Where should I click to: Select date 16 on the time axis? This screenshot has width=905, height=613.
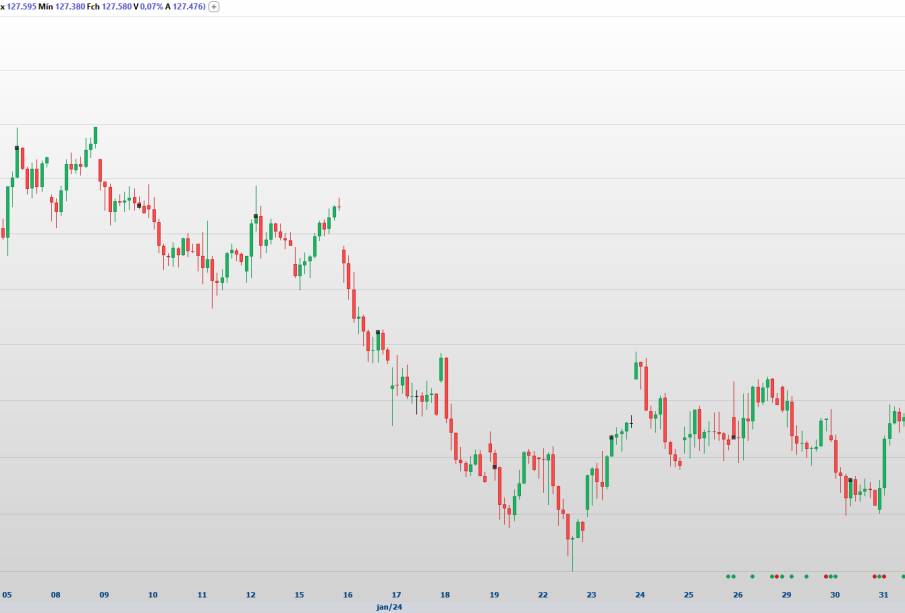pos(347,594)
